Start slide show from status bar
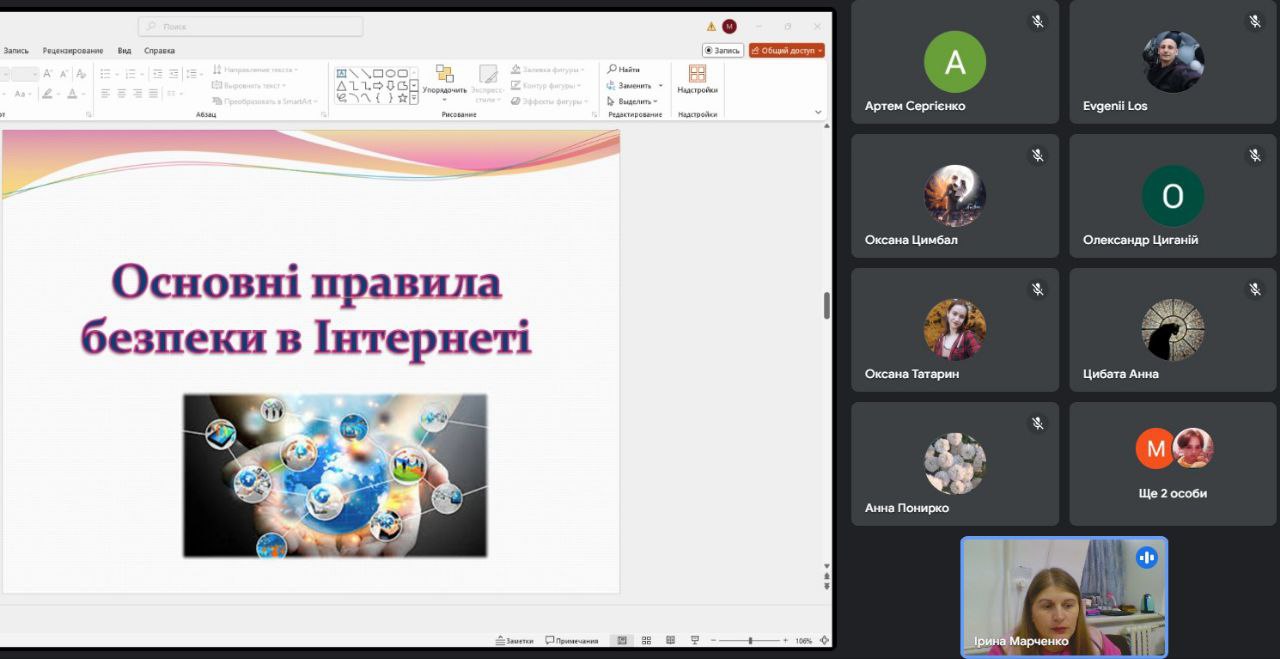 695,640
